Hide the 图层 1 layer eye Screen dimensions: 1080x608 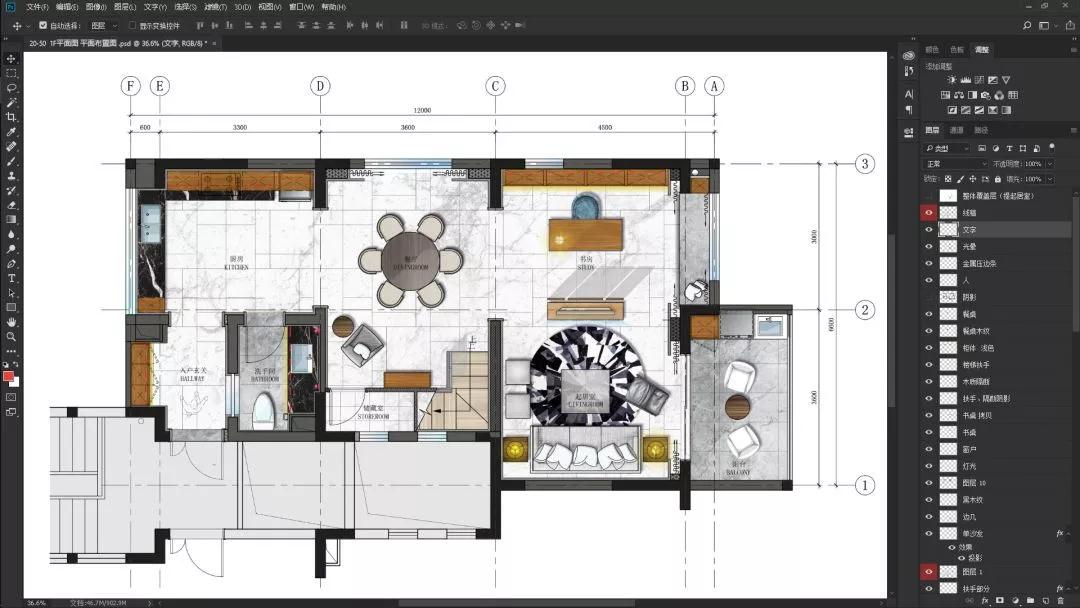tap(928, 572)
